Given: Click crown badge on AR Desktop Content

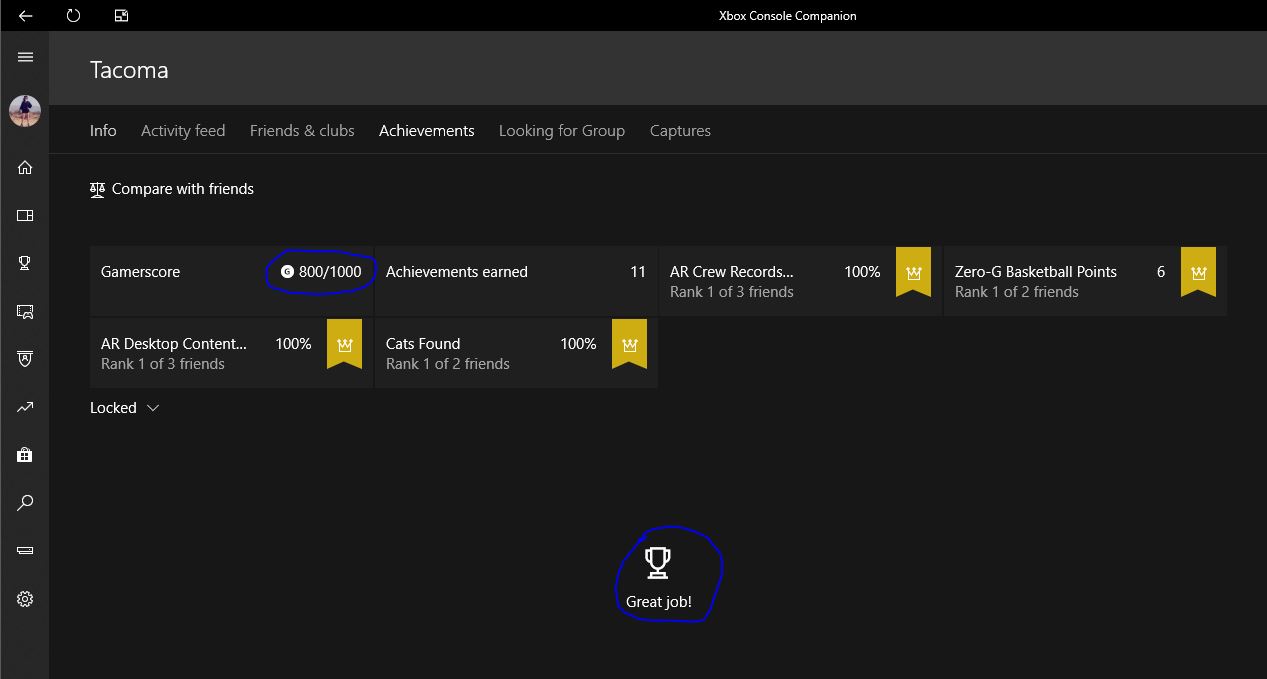Looking at the screenshot, I should pos(344,344).
